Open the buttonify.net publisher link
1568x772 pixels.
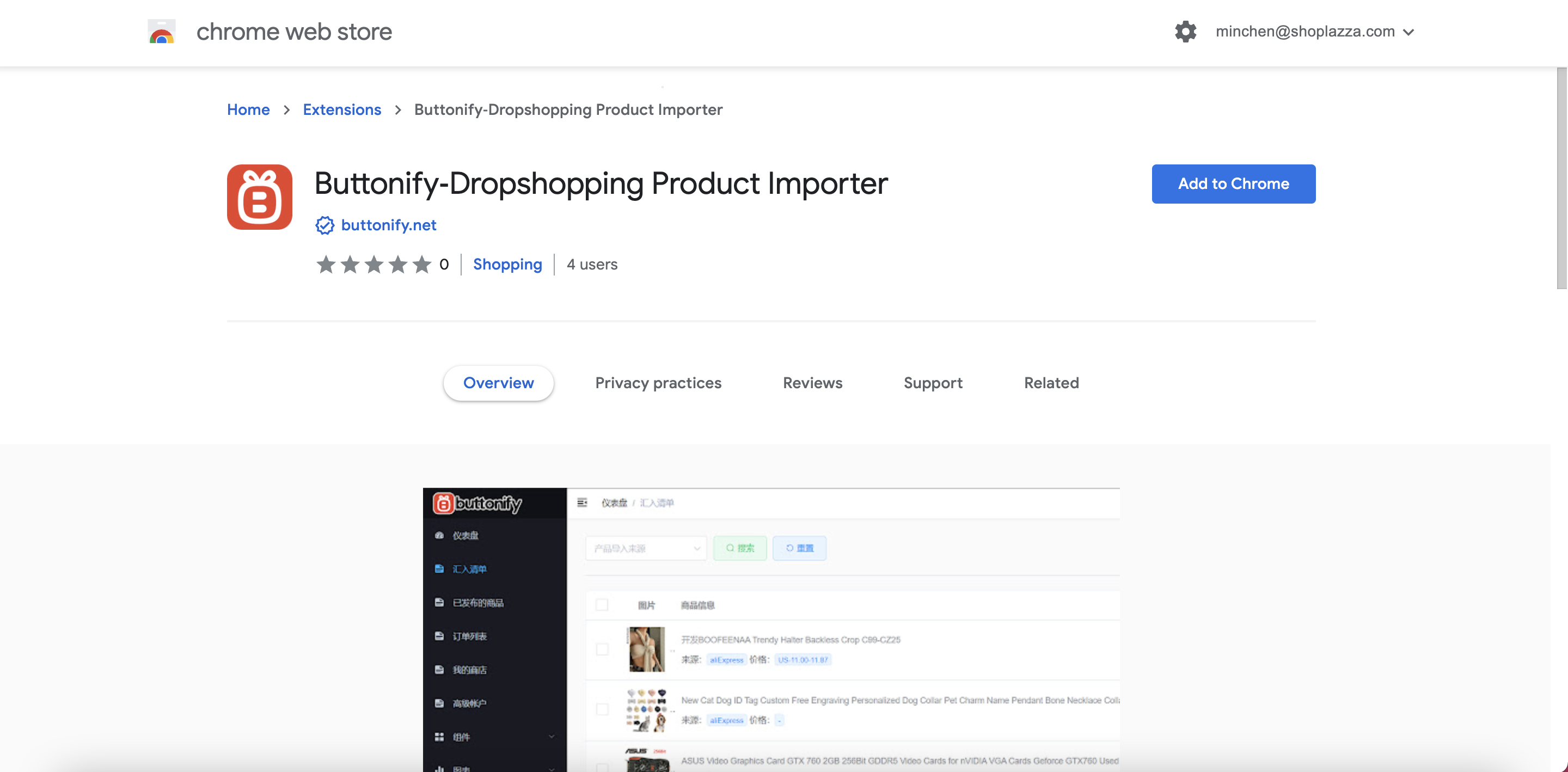click(388, 225)
